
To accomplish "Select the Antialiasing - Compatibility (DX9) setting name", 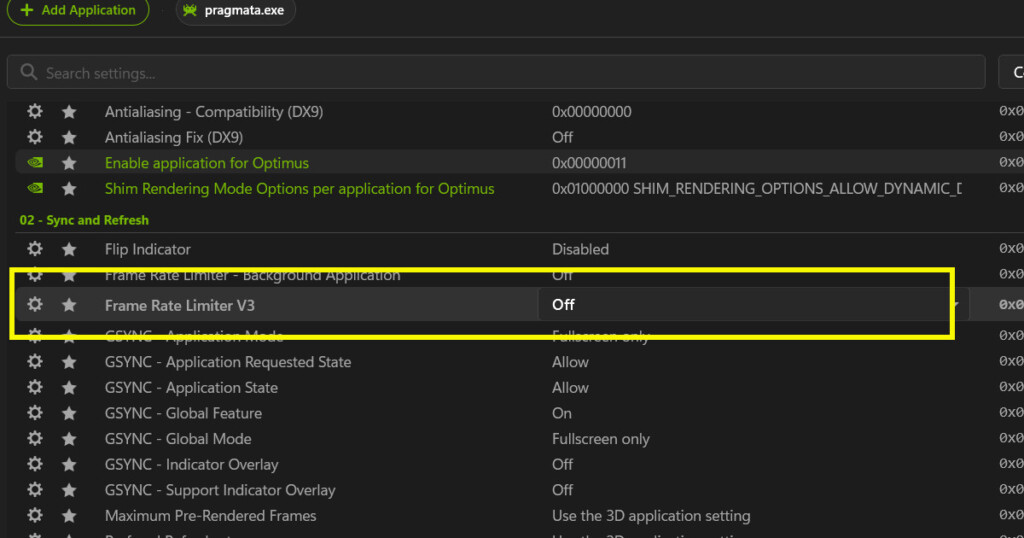I will 214,112.
